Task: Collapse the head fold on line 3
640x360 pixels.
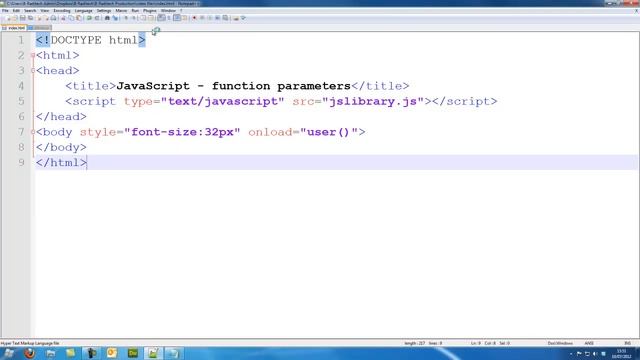Action: pyautogui.click(x=33, y=71)
